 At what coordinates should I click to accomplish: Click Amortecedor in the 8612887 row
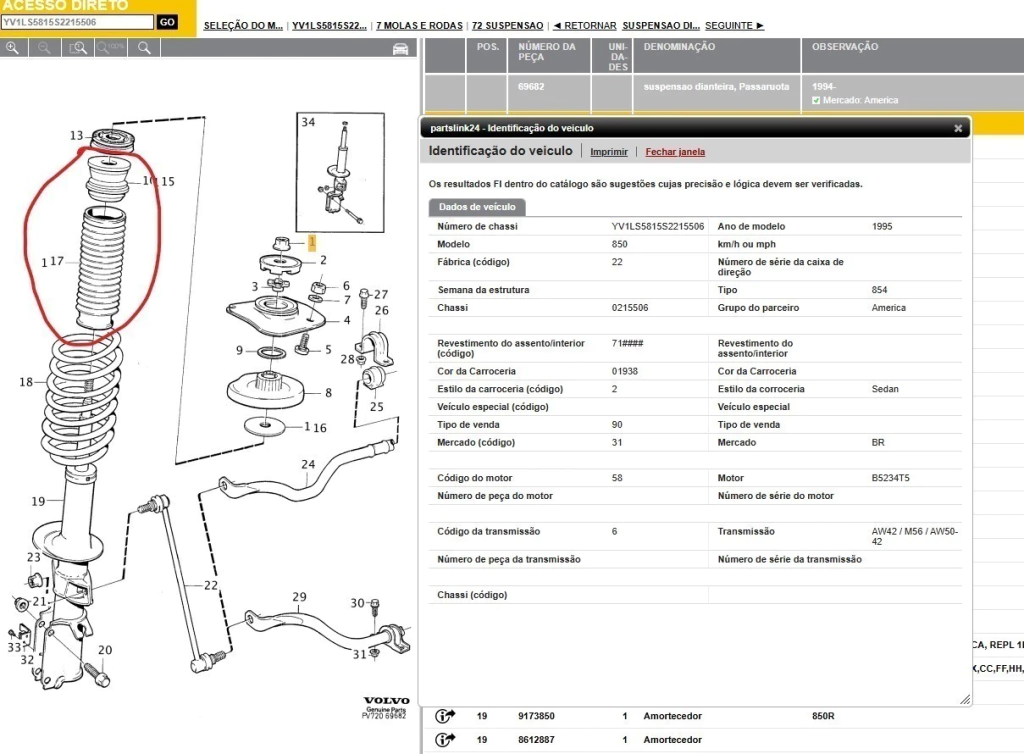pos(673,740)
